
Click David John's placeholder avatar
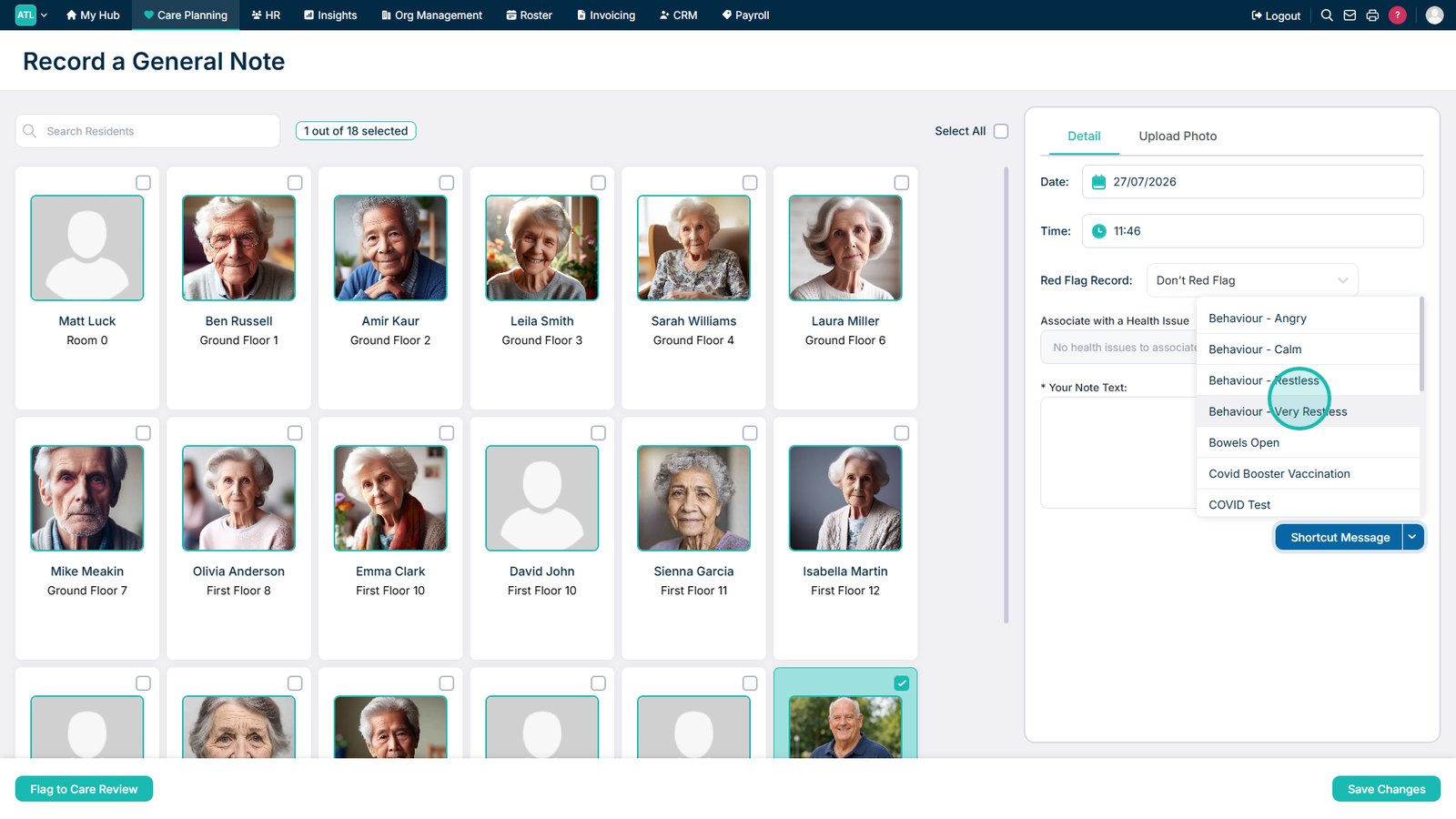coord(542,498)
